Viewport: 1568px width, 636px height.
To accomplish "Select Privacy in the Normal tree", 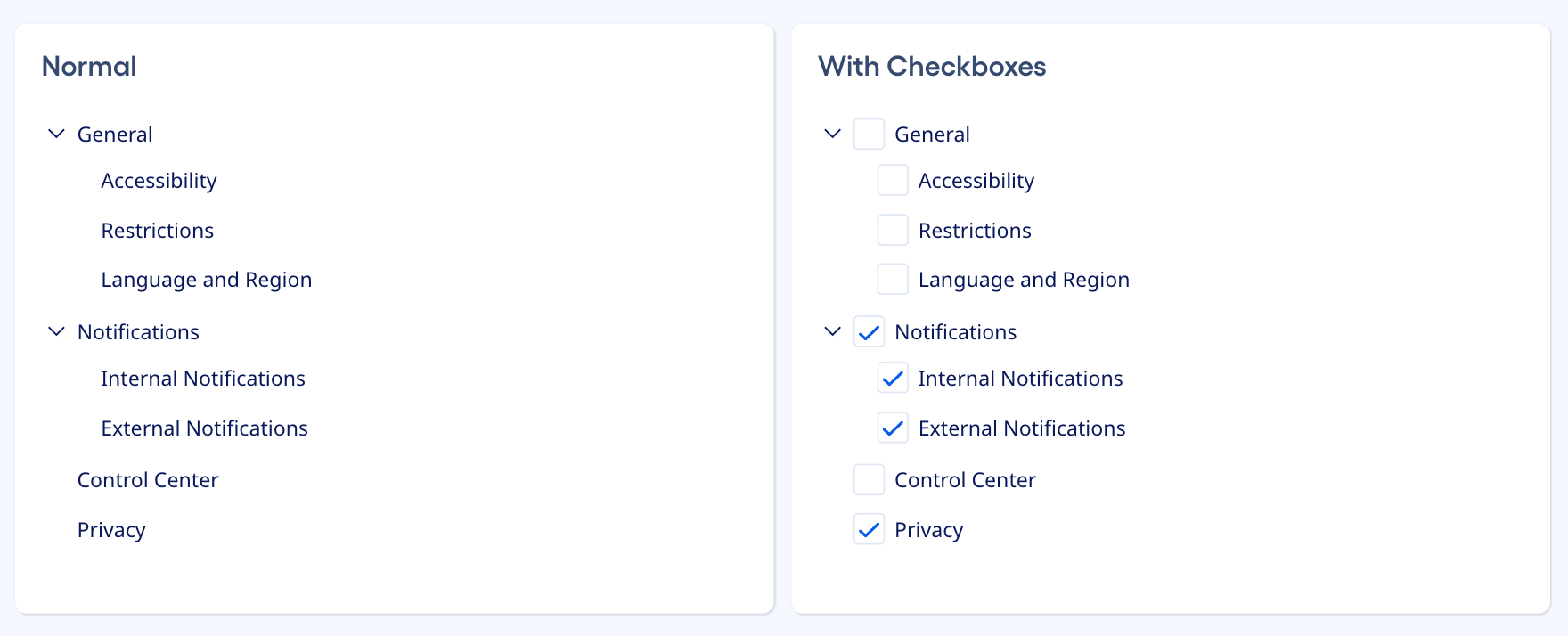I will pos(111,529).
